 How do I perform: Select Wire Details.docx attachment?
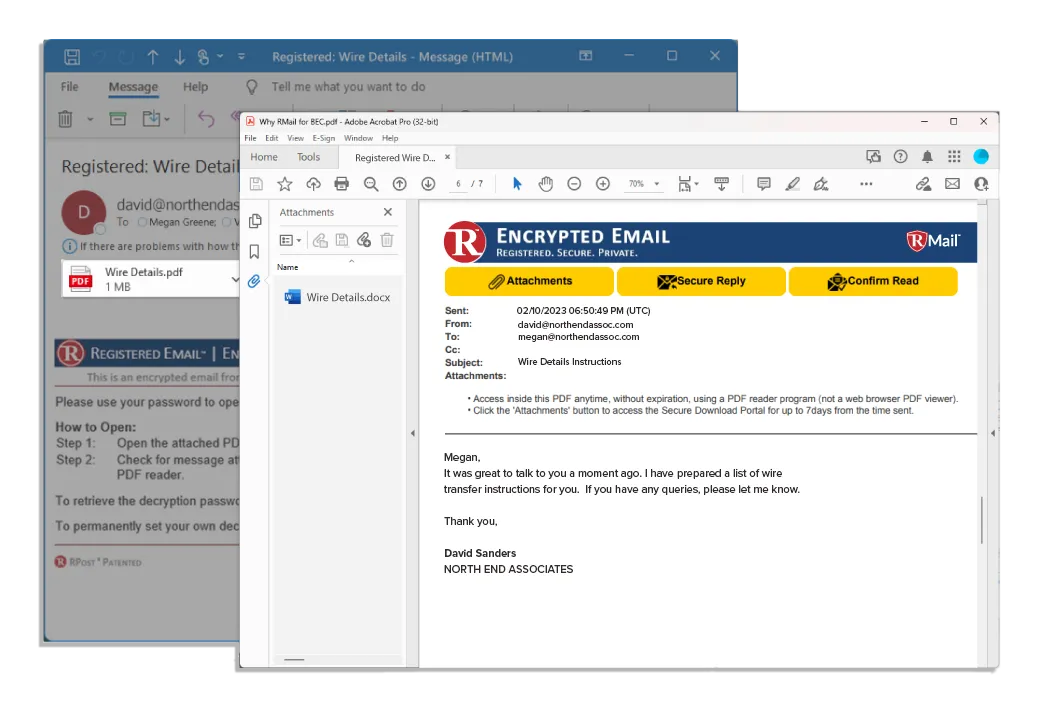(x=337, y=297)
